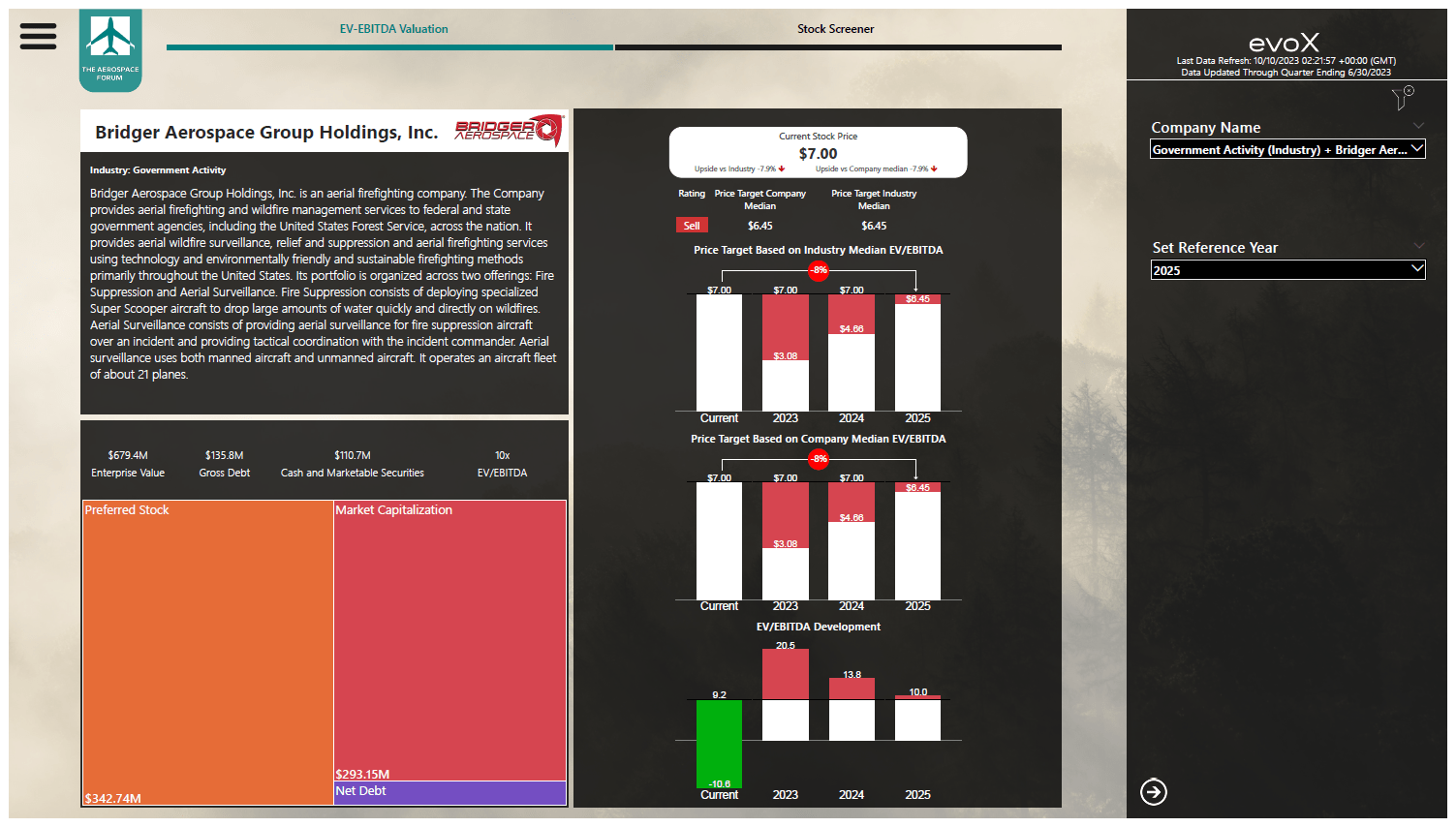Click the company description paragraph

pos(324,284)
